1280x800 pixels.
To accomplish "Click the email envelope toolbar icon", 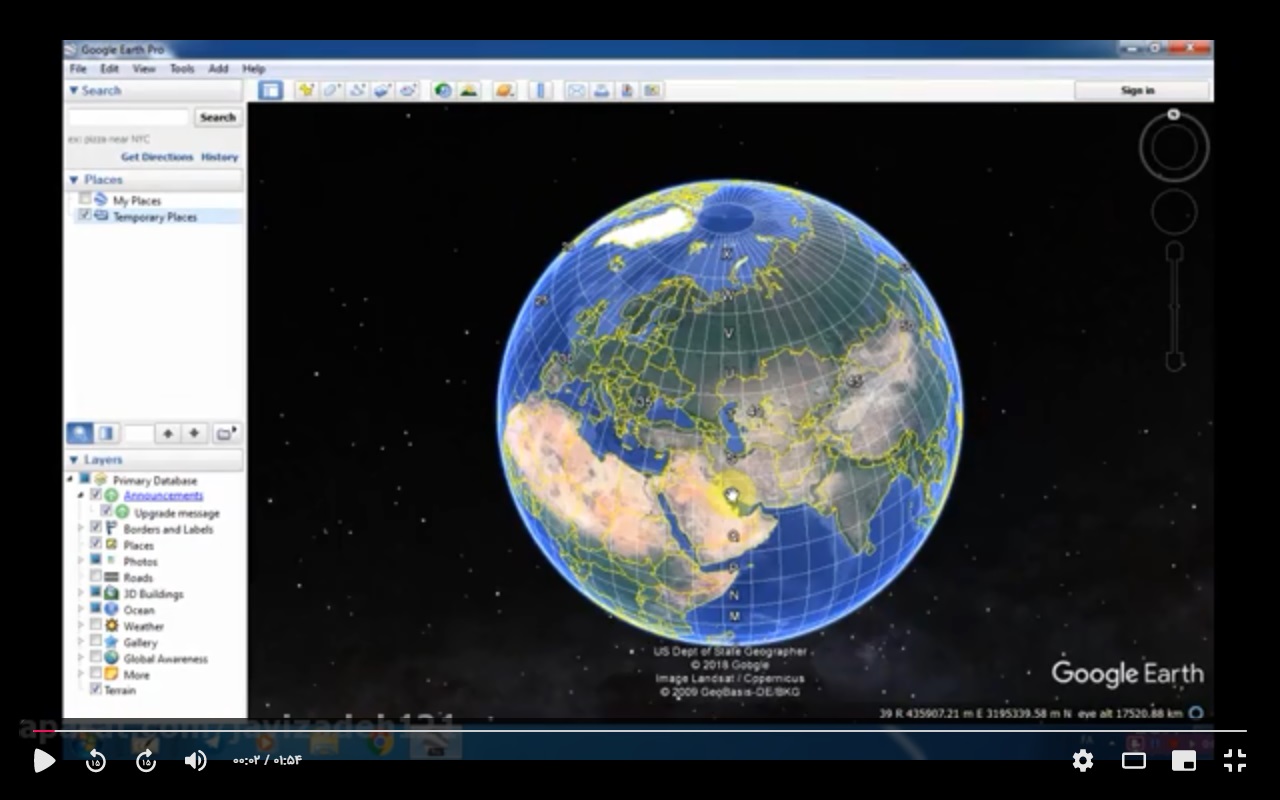I will click(x=576, y=90).
